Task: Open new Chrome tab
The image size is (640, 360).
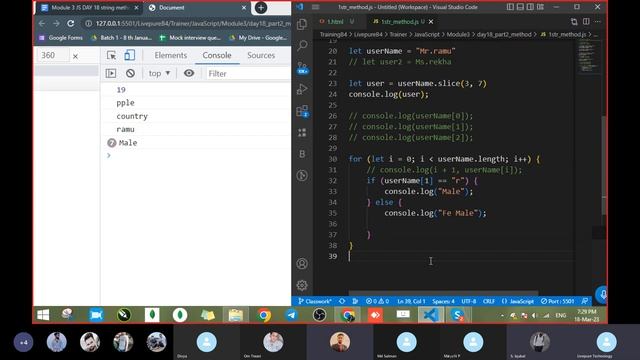Action: (261, 7)
